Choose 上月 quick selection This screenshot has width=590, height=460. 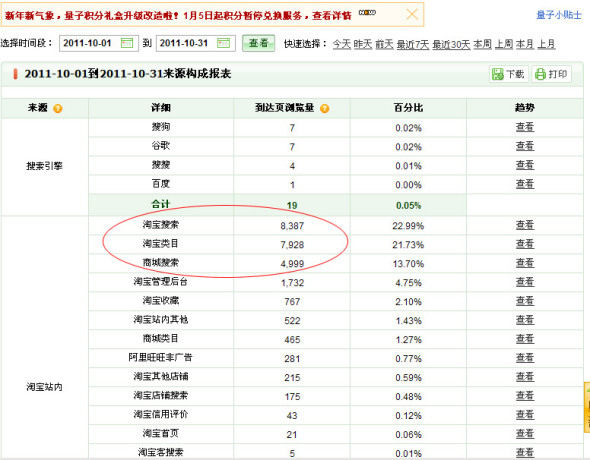(x=546, y=44)
